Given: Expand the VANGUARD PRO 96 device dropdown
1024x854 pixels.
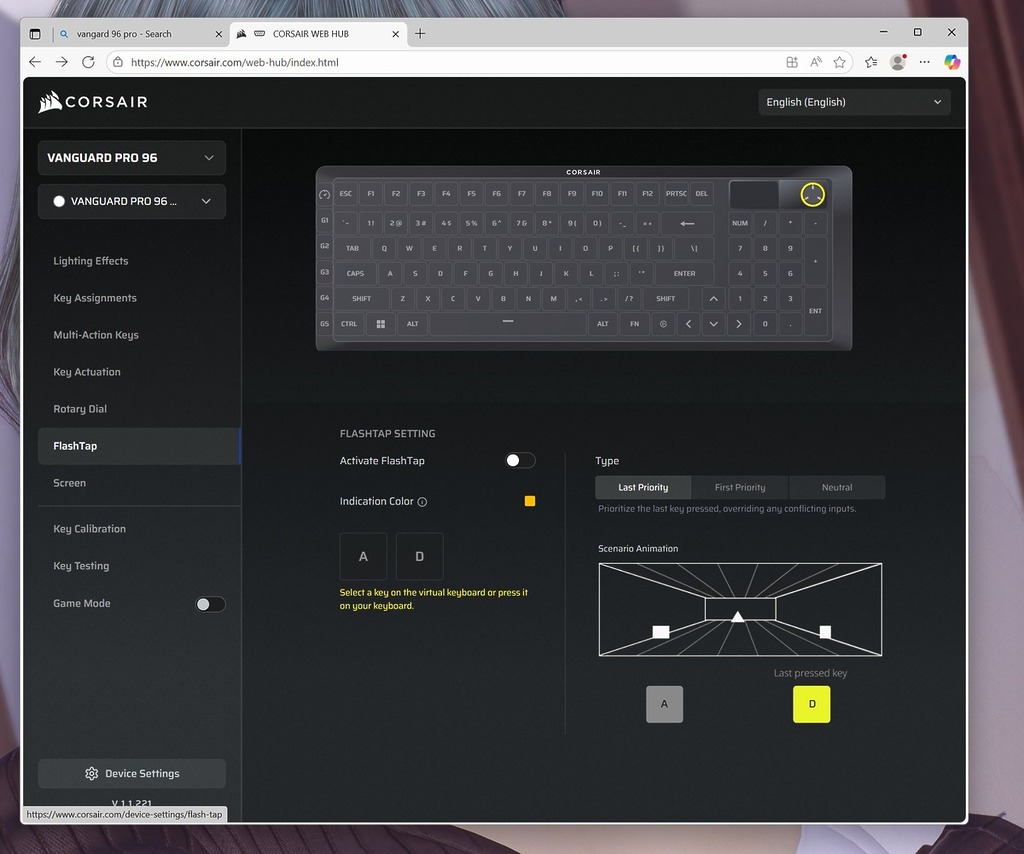Looking at the screenshot, I should [x=131, y=158].
